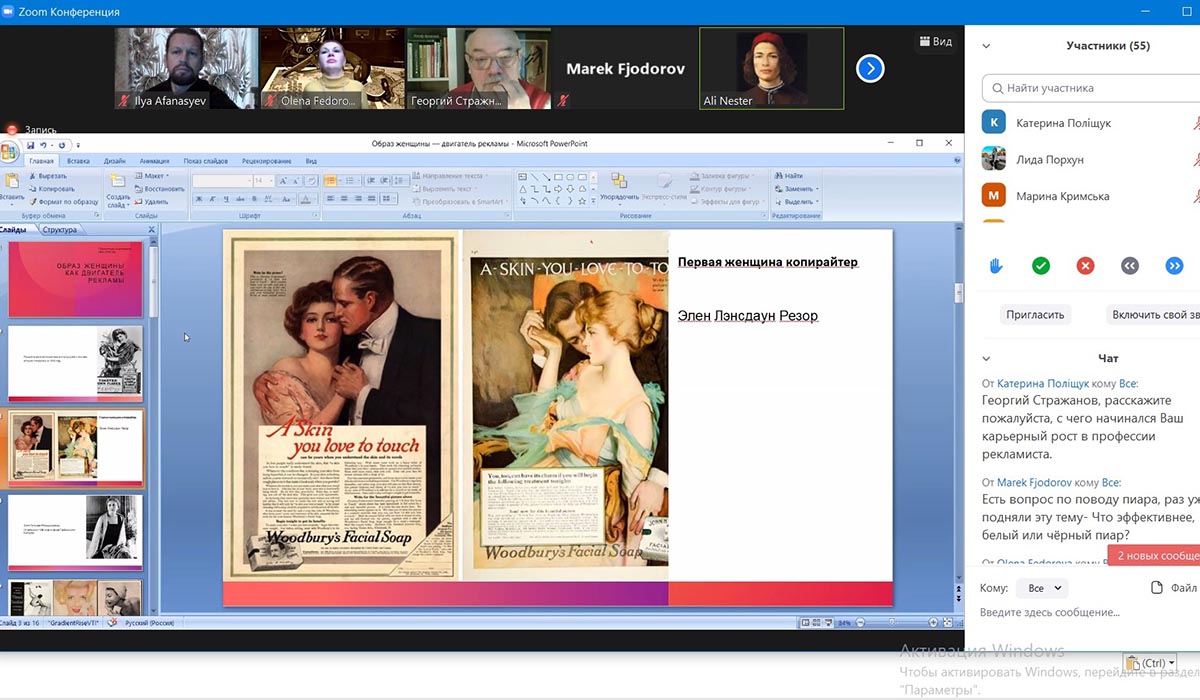Open the Анимация ribbon tab
The image size is (1200, 700).
(x=154, y=161)
